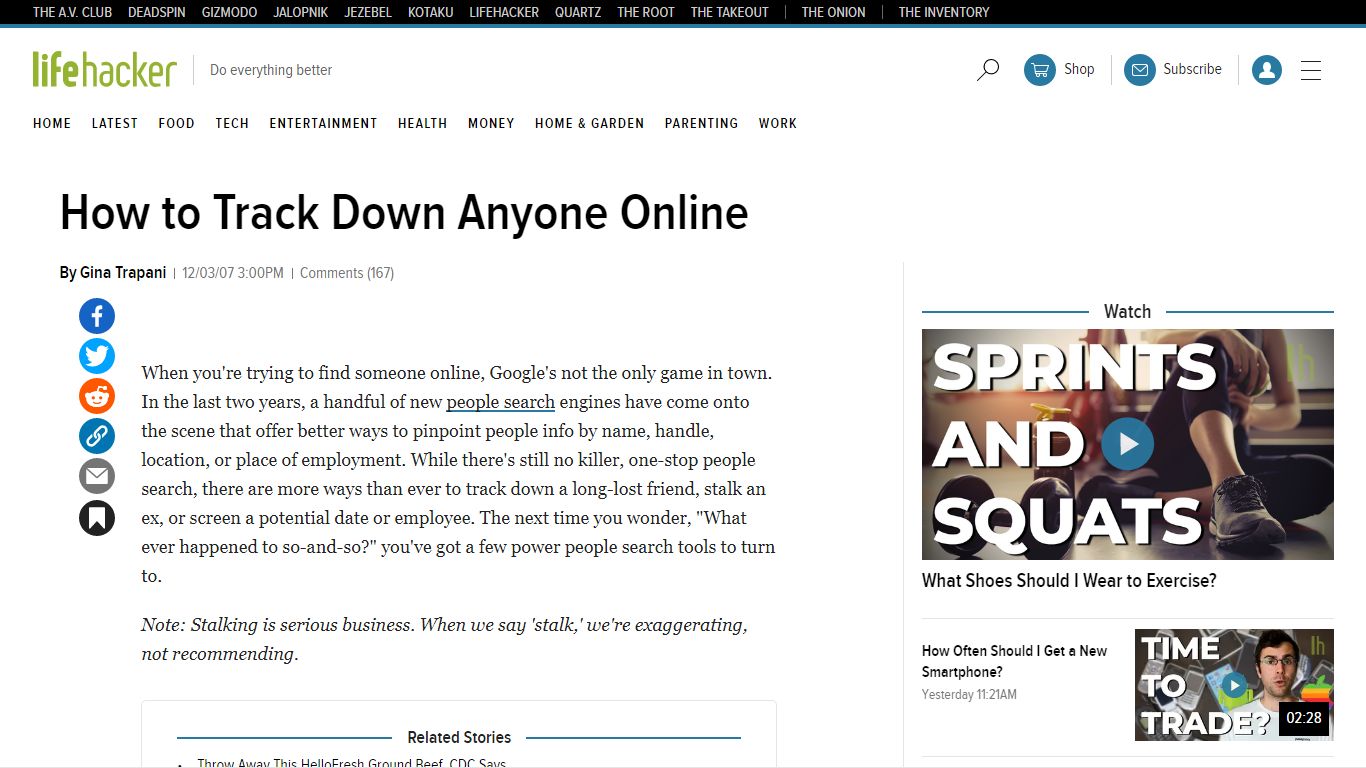Click the shopping cart Shop icon
Screen dimensions: 1366x768
(1040, 70)
